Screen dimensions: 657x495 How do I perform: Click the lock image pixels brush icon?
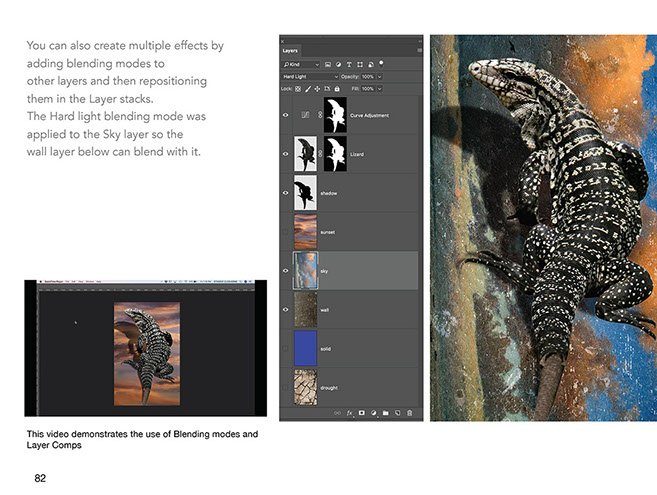tap(310, 89)
